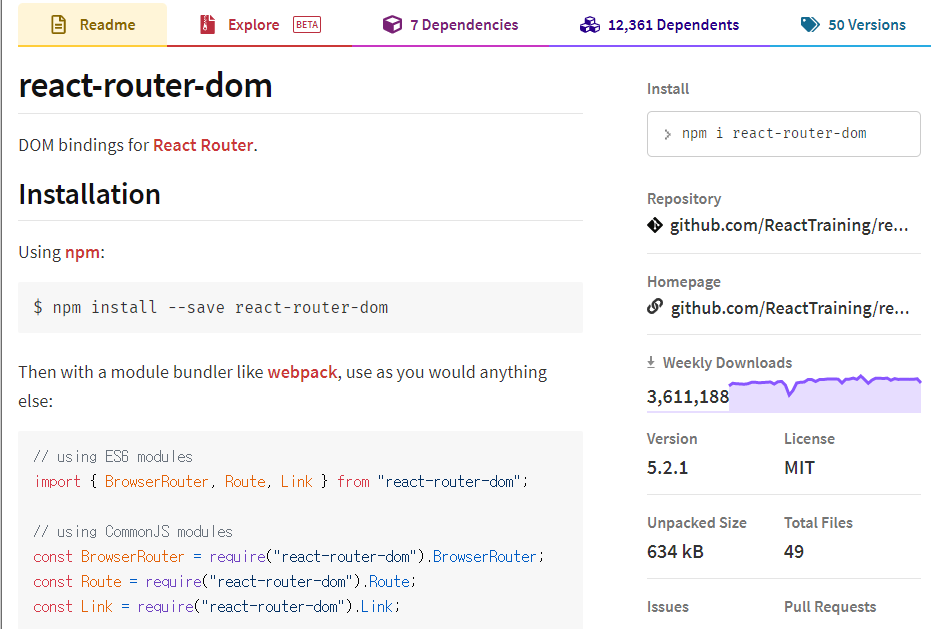
Task: Open the npm link under Installation
Action: pos(82,252)
